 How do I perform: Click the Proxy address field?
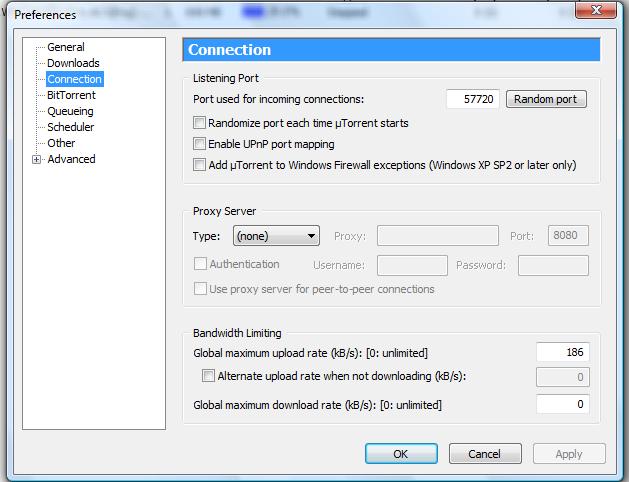(438, 235)
